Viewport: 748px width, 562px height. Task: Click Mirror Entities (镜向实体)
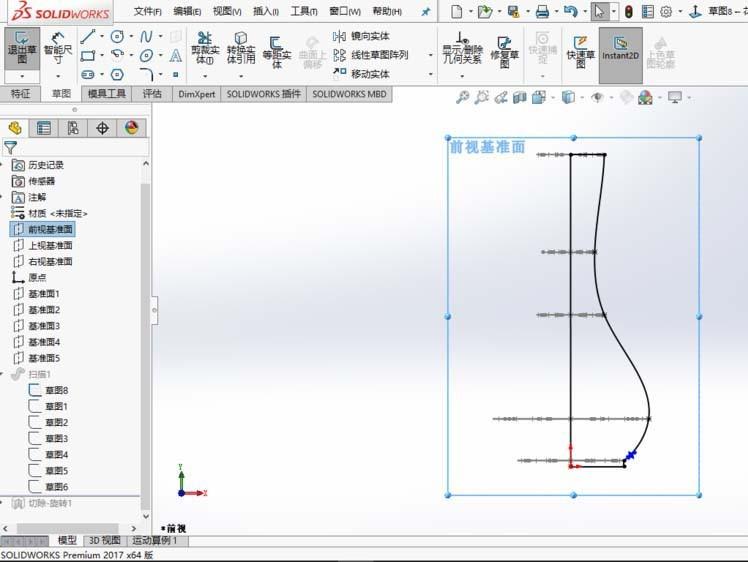point(361,36)
